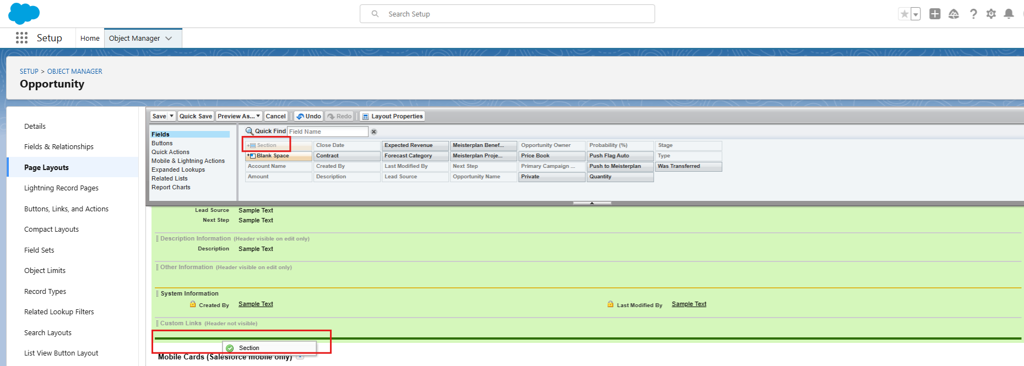Open the Favorites list dropdown arrow

916,14
